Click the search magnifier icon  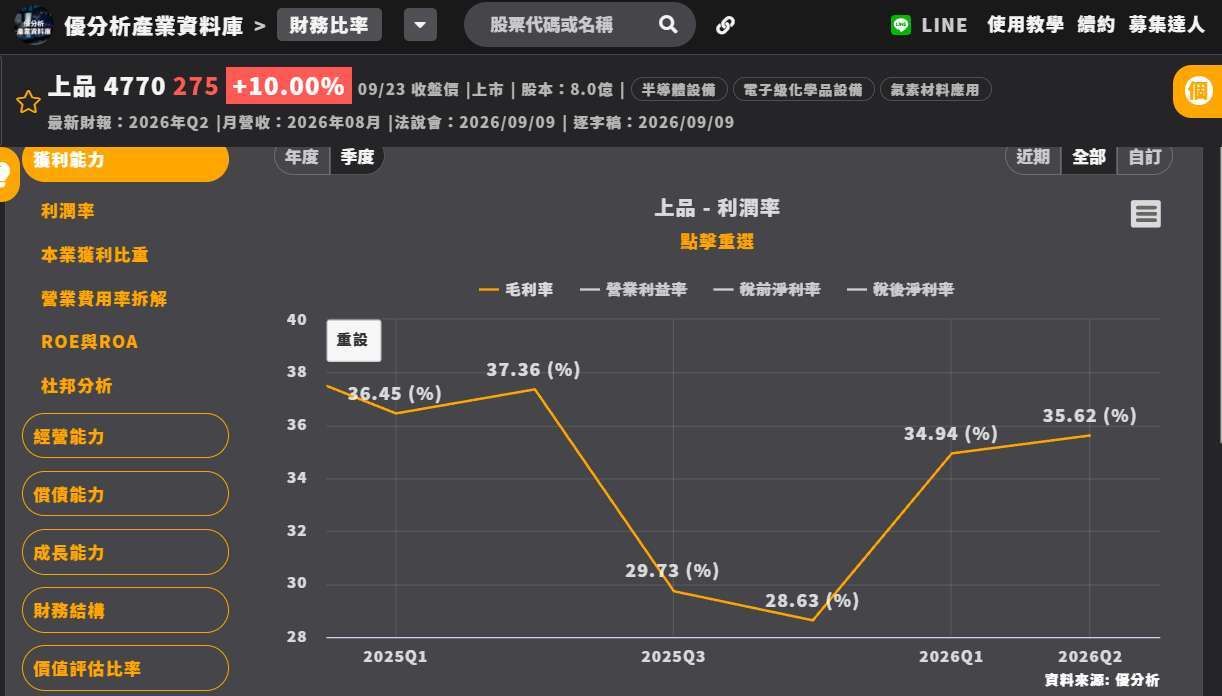pos(668,25)
